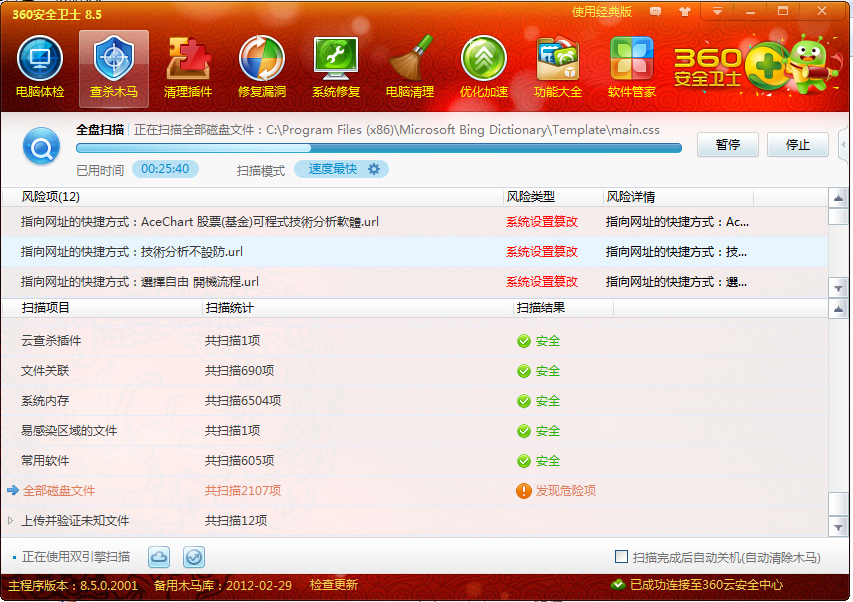Image resolution: width=853 pixels, height=602 pixels.
Task: Open the 速度最快 scan mode selector
Action: [x=341, y=169]
